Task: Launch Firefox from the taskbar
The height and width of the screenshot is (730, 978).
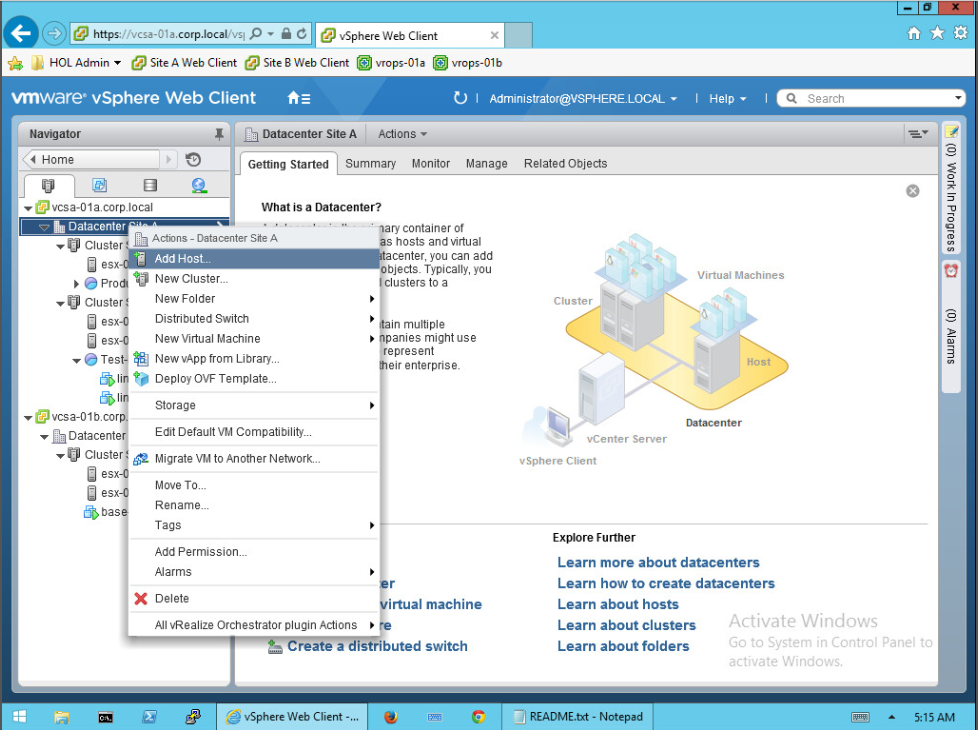Action: tap(391, 716)
